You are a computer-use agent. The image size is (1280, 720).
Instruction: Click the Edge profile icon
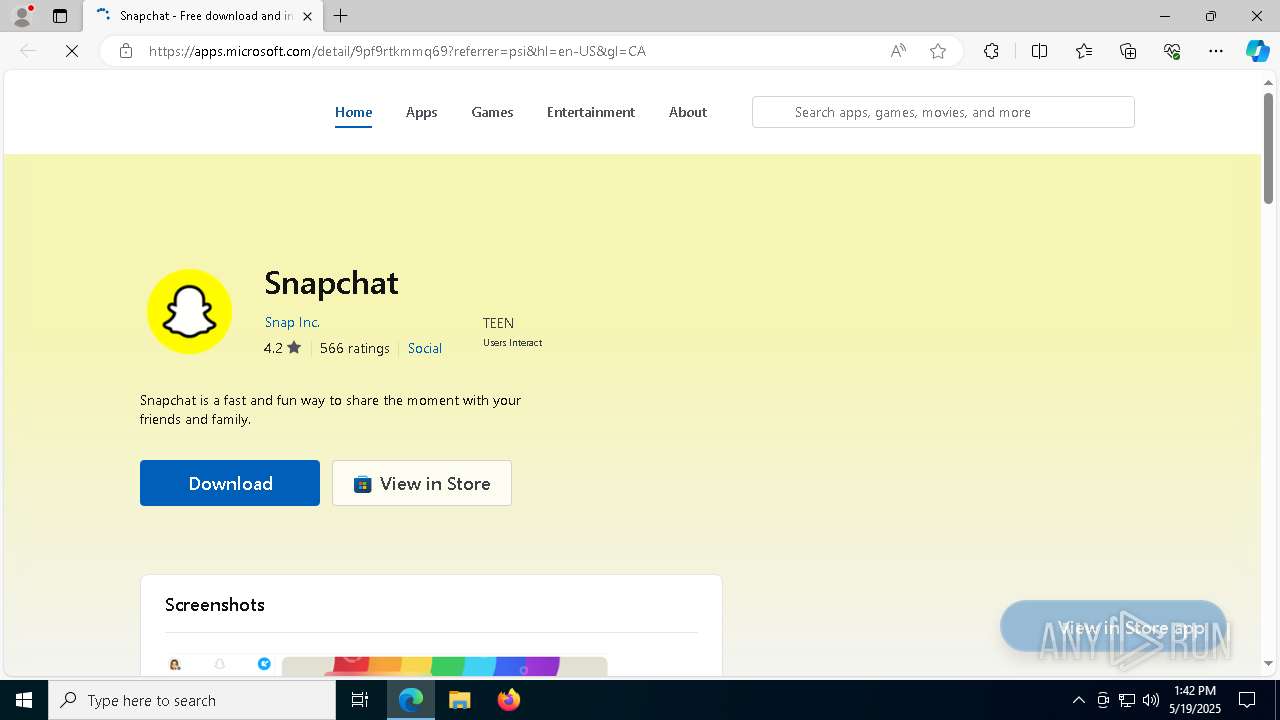pos(22,16)
